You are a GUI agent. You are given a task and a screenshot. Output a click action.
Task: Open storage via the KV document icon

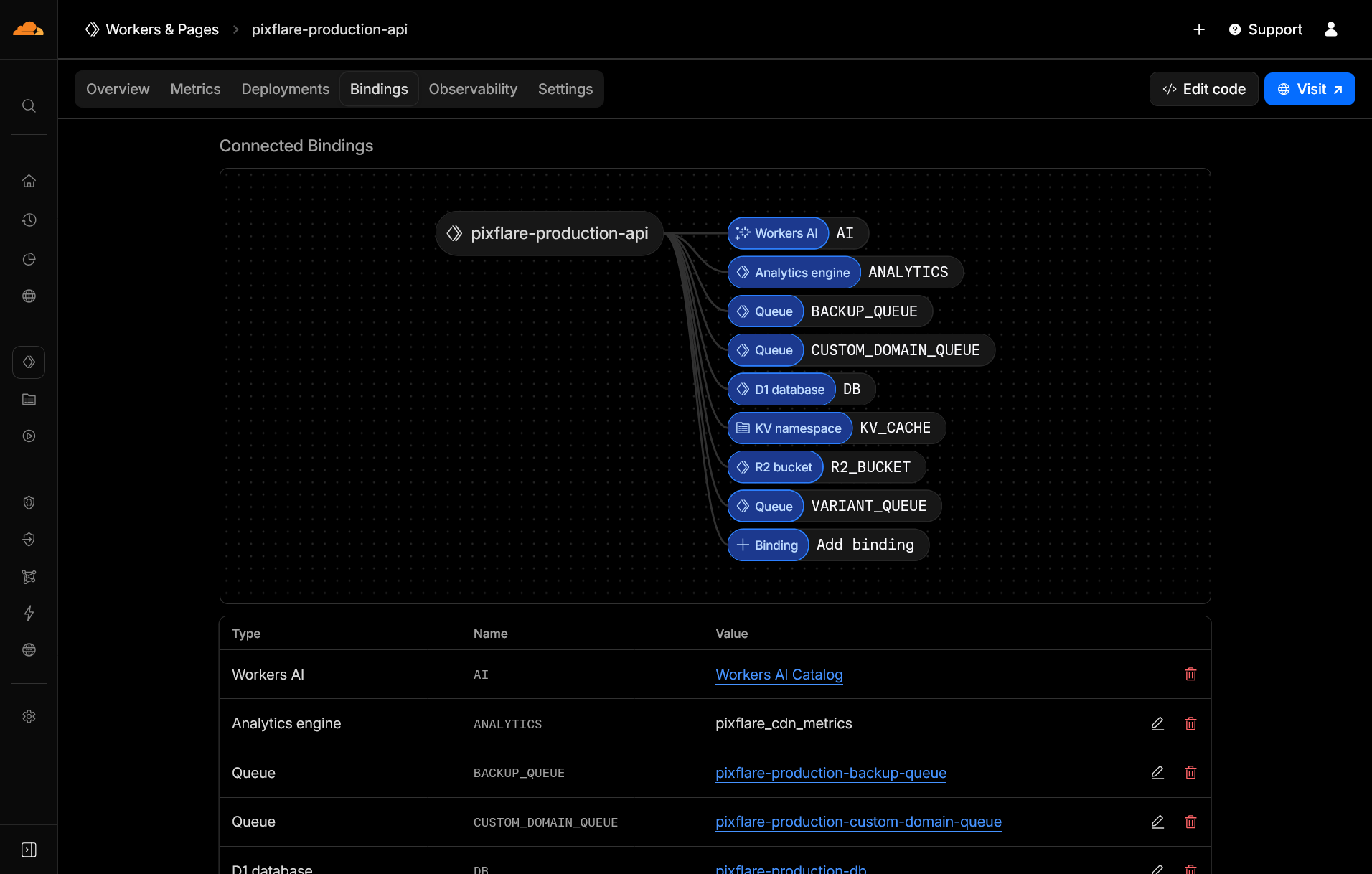(29, 399)
